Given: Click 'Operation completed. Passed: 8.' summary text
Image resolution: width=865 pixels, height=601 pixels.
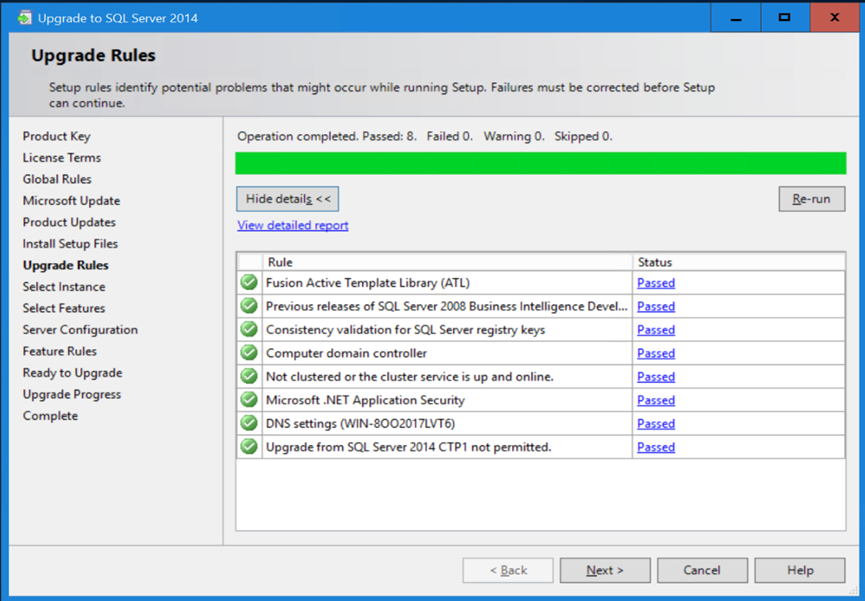Looking at the screenshot, I should pos(327,136).
